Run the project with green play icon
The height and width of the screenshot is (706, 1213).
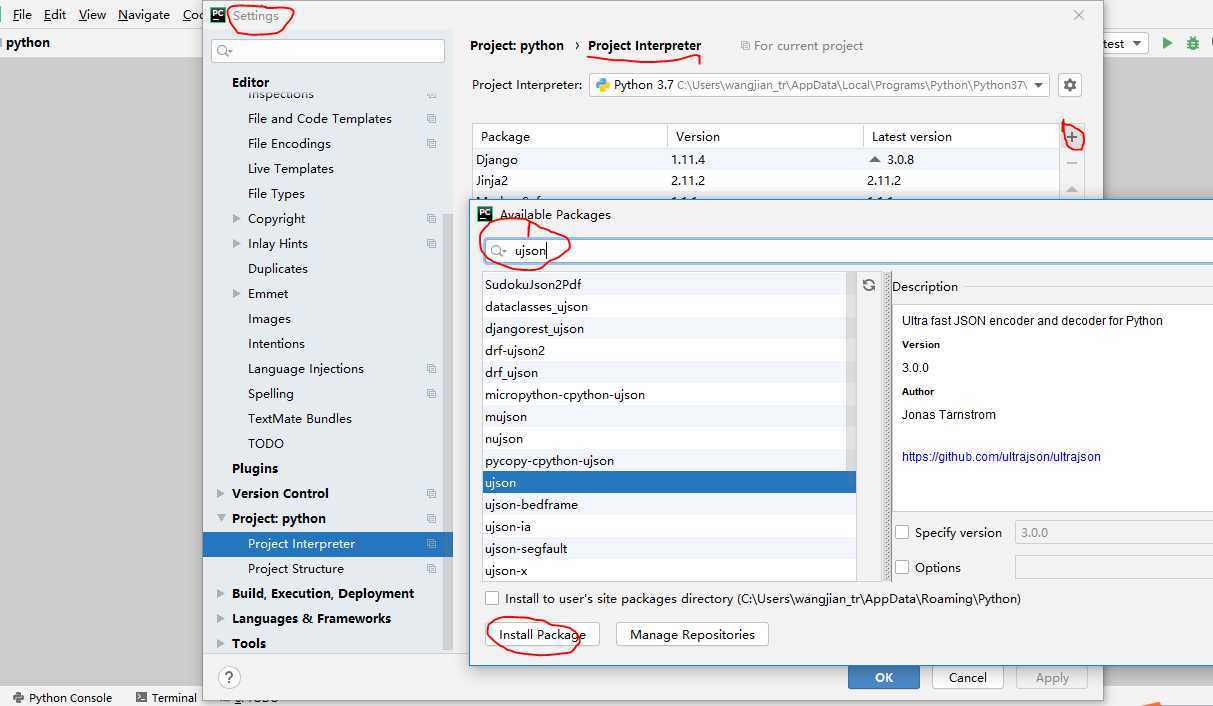pos(1167,43)
